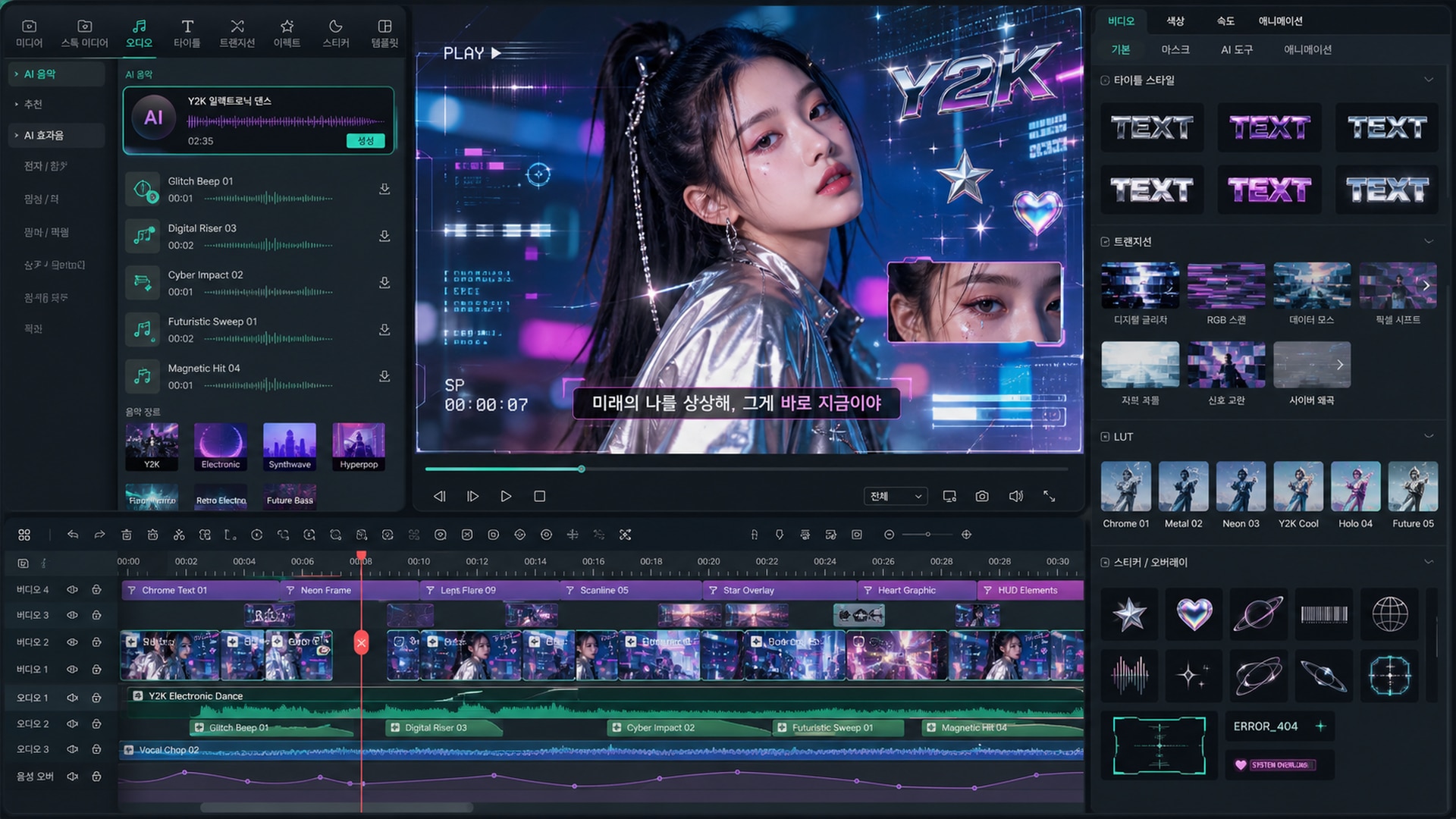
Task: Download the Digital Riser 03 sound effect
Action: coord(384,236)
